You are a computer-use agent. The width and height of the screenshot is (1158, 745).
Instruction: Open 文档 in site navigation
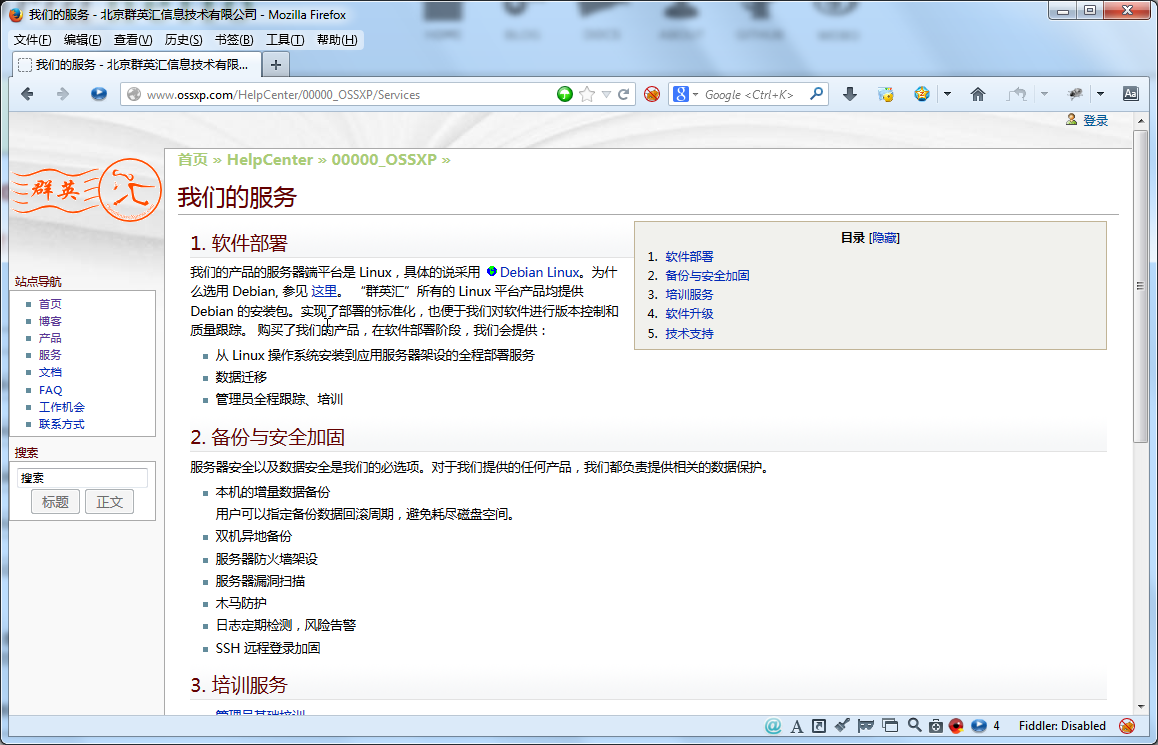tap(50, 372)
